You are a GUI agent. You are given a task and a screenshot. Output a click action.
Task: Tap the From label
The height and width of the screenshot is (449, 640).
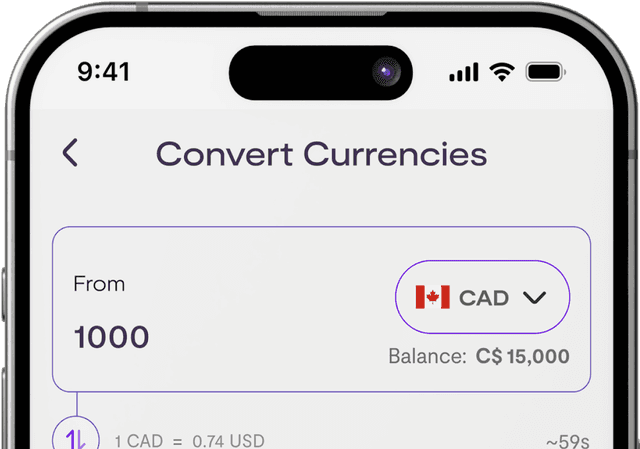(x=99, y=284)
